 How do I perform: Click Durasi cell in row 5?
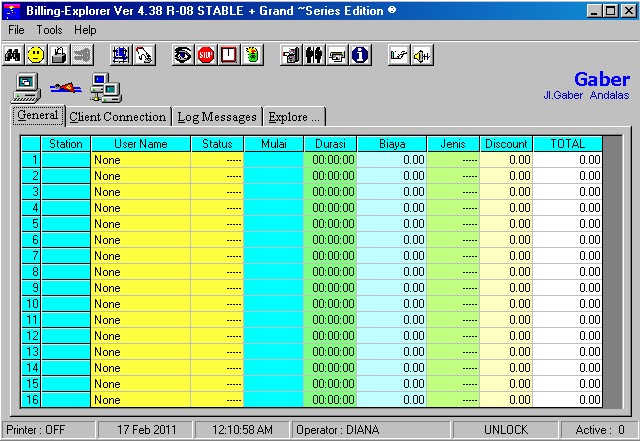pyautogui.click(x=330, y=224)
